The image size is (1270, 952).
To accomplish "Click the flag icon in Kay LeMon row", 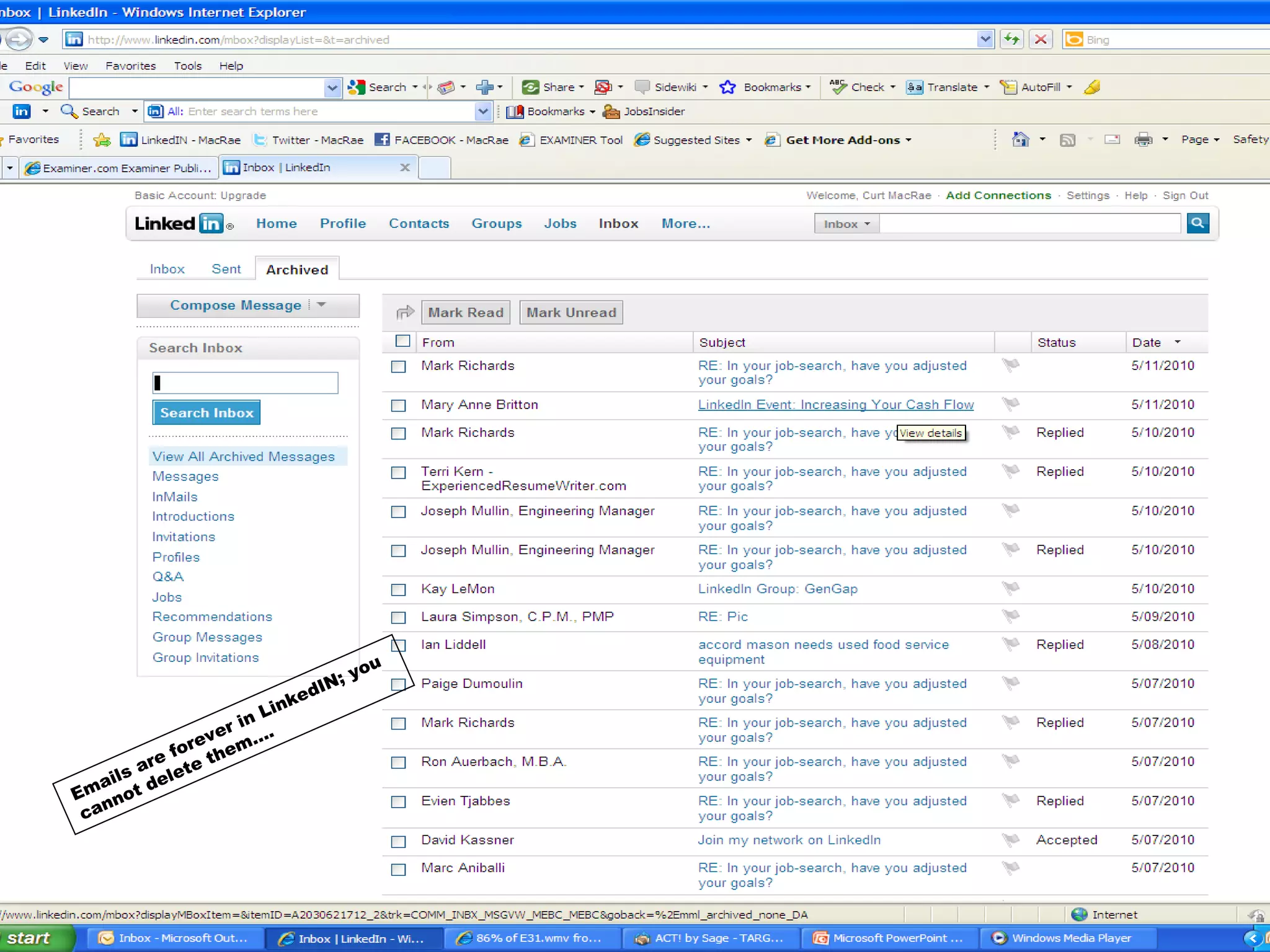I will click(x=1011, y=588).
